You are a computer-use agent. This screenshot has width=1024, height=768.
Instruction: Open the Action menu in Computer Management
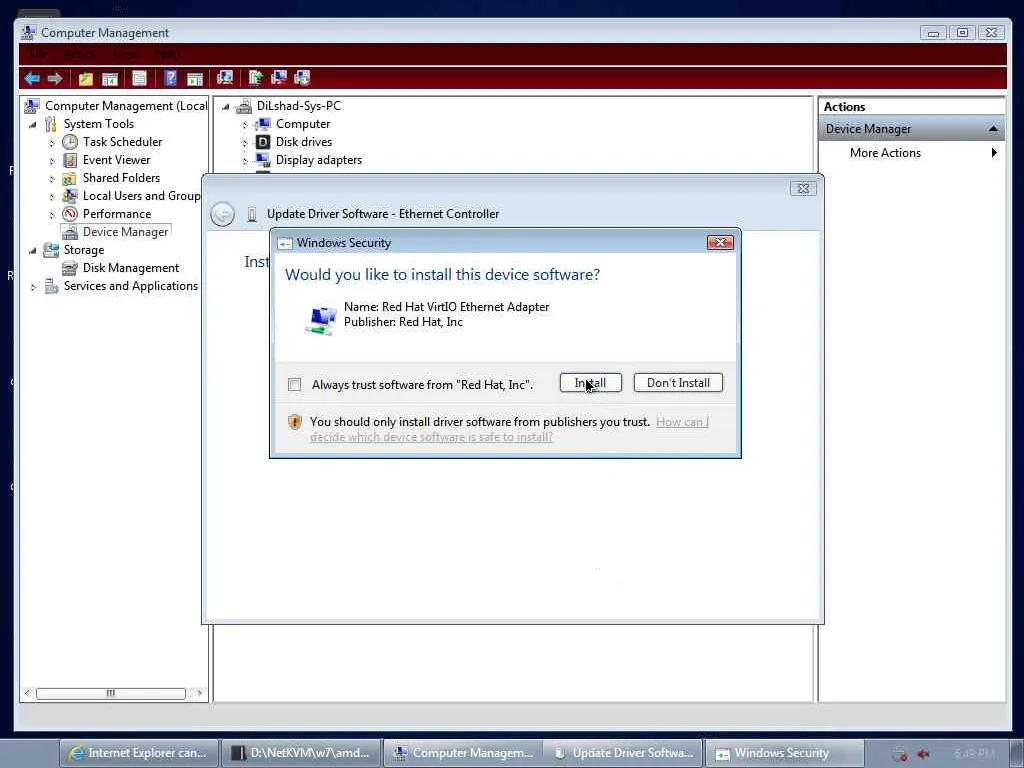tap(80, 54)
